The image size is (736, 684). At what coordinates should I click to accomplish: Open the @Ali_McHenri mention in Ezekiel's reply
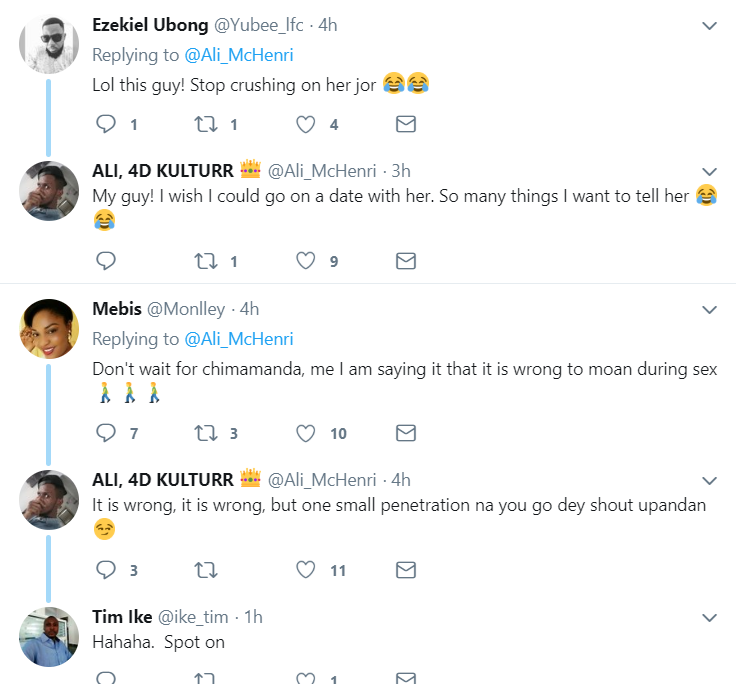click(x=239, y=55)
